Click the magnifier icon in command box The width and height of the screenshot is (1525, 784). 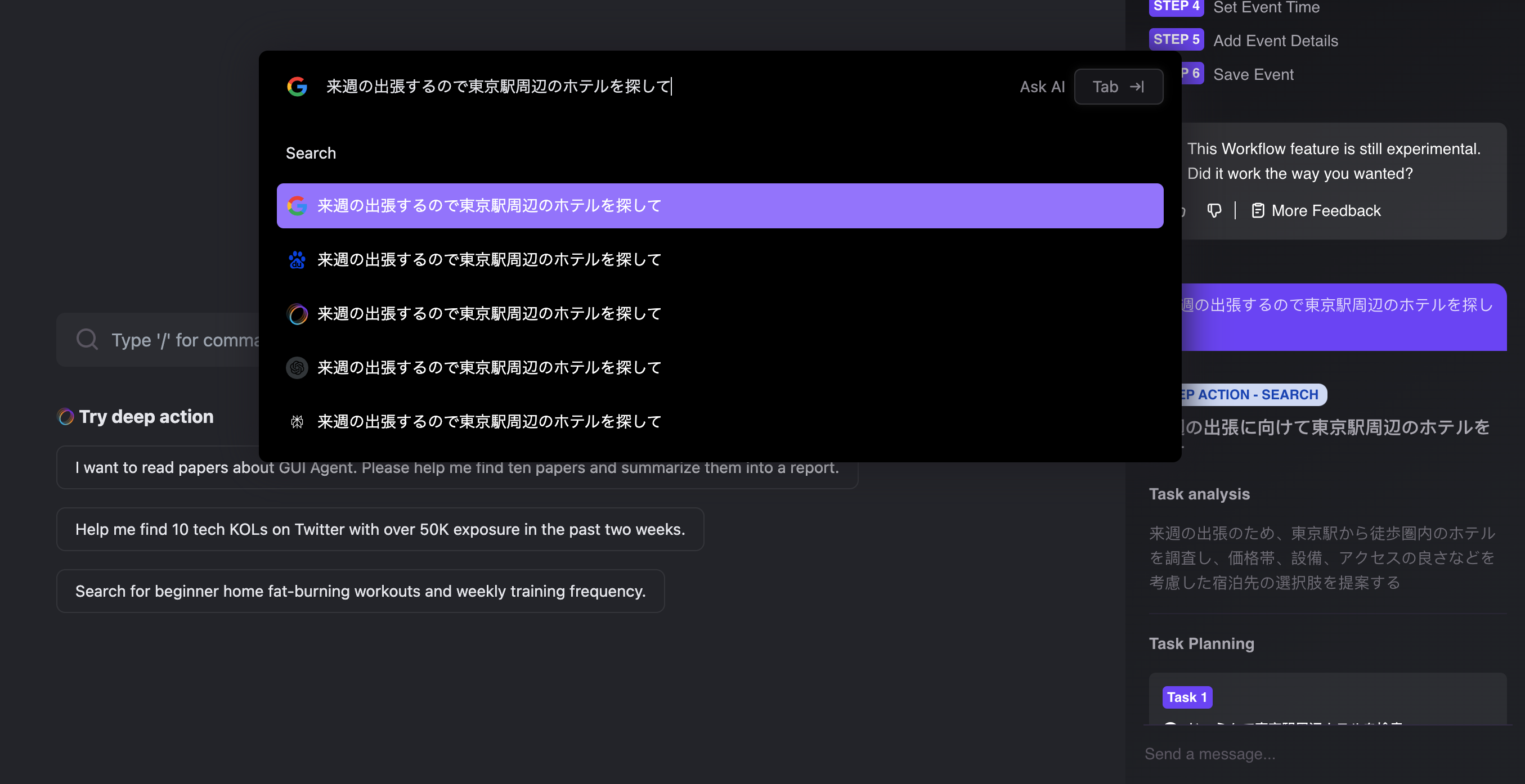point(87,340)
